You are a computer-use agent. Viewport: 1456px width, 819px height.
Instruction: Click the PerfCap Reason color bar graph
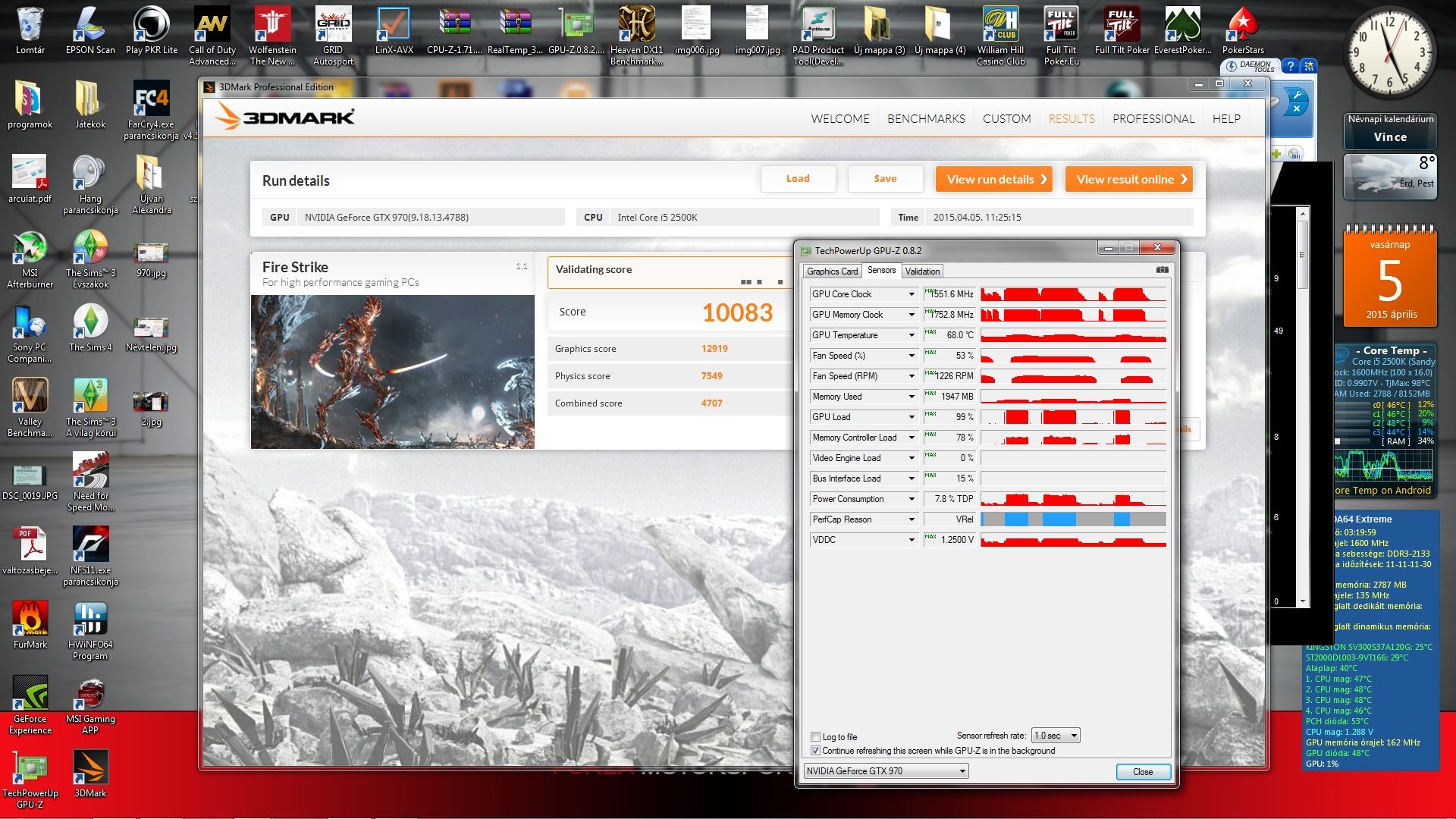tap(1073, 519)
